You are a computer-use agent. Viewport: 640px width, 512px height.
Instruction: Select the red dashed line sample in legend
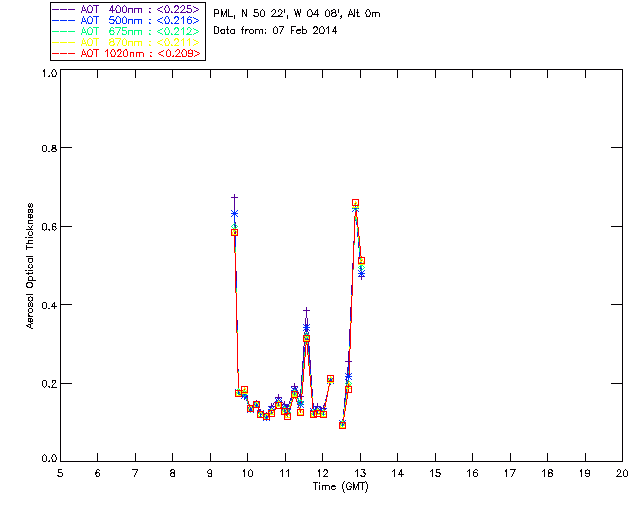tap(64, 53)
